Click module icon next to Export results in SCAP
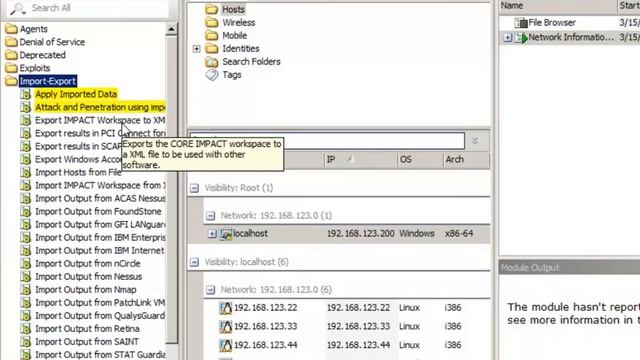This screenshot has width=640, height=360. click(x=25, y=146)
